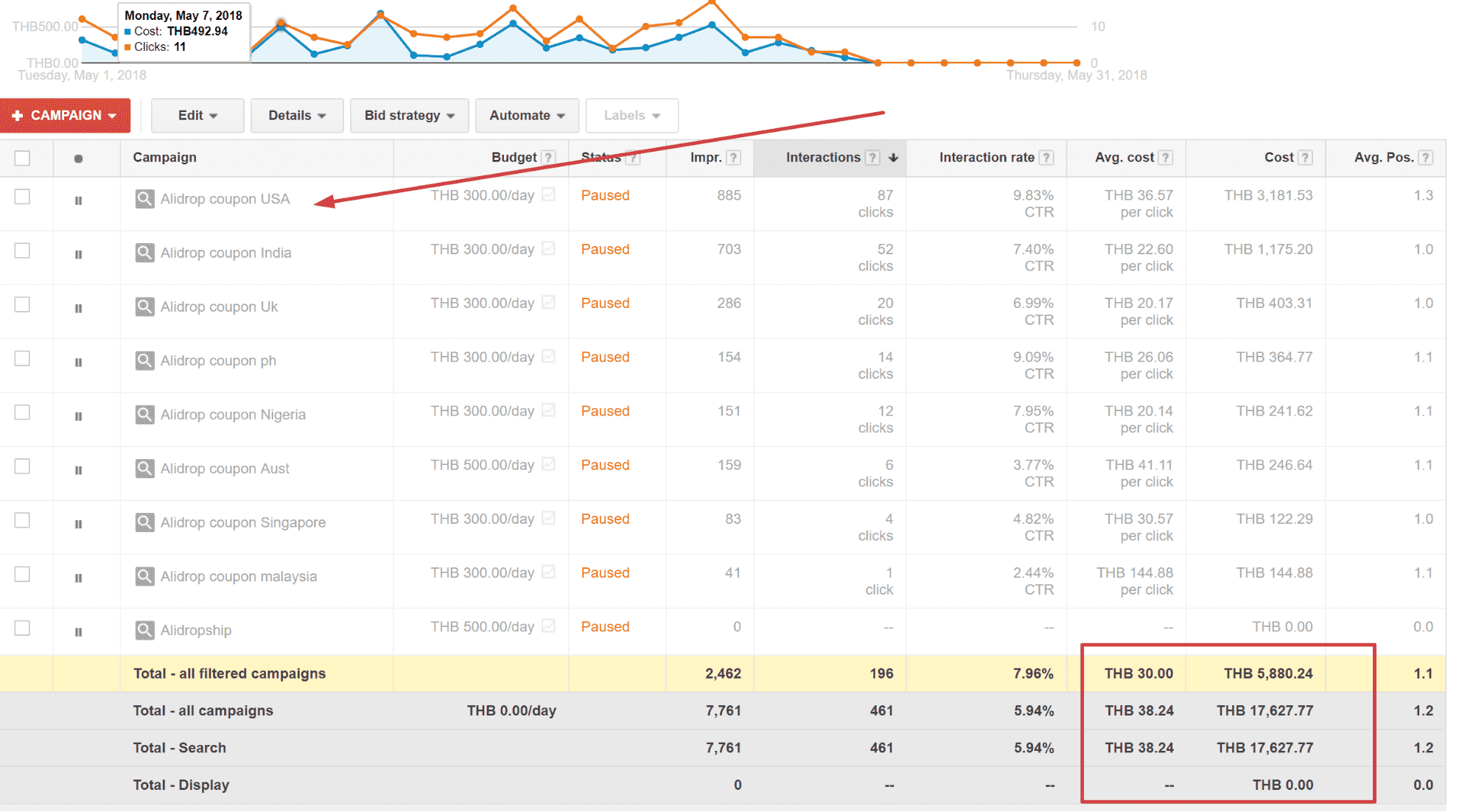Open the help tooltip icon next to Cost
The image size is (1473, 812).
pos(1305,158)
